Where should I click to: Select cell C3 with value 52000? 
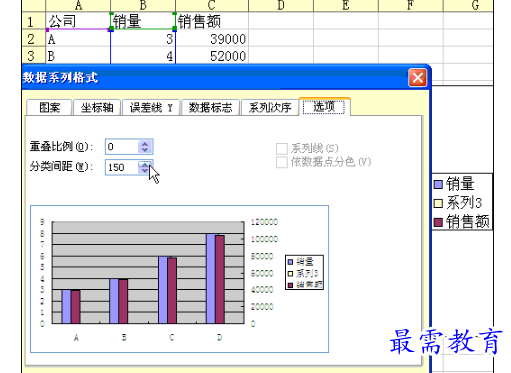coord(212,55)
